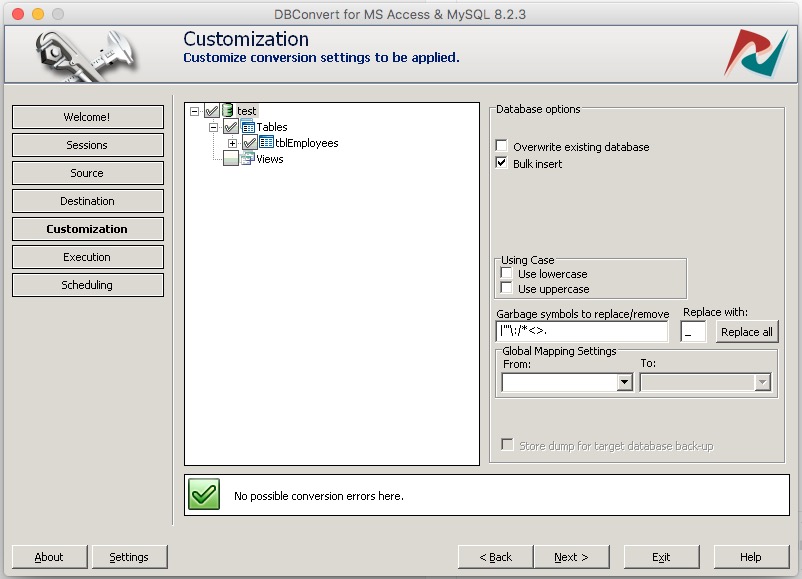The width and height of the screenshot is (802, 579).
Task: Click the green checkmark status icon
Action: (x=204, y=494)
